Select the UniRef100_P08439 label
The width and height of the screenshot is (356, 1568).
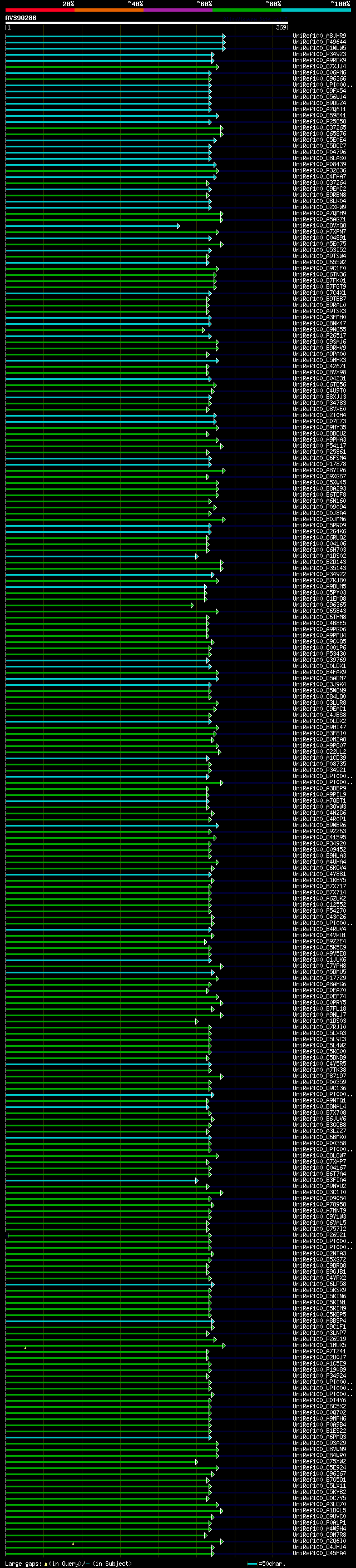319,164
